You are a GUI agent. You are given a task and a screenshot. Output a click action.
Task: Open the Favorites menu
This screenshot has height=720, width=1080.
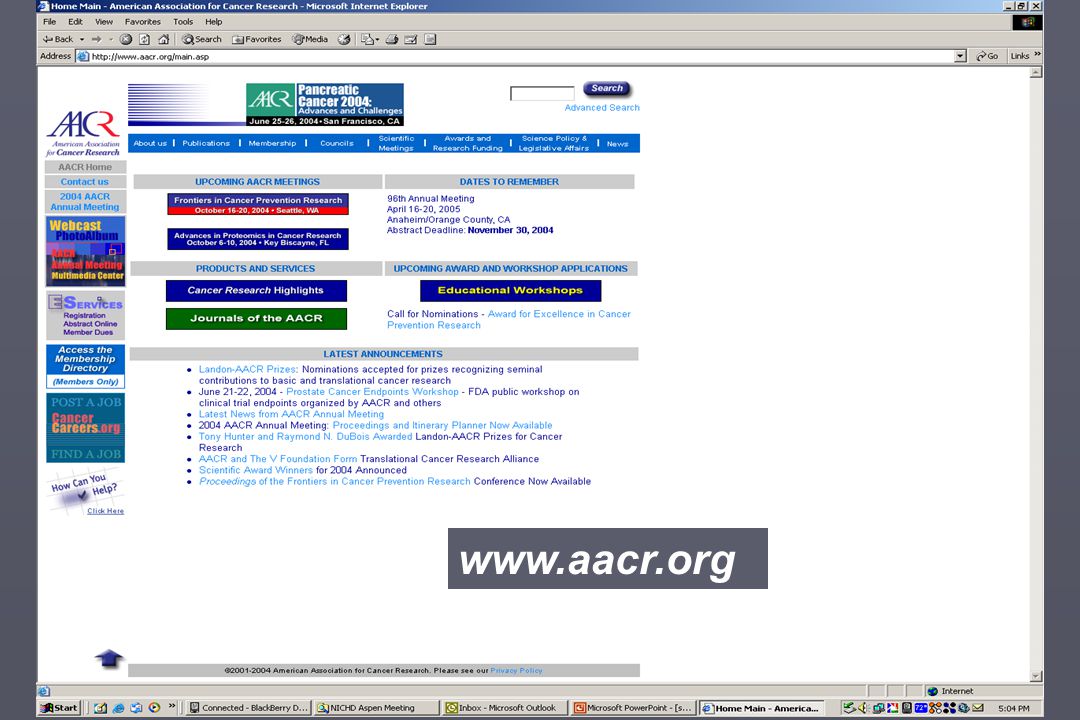coord(143,21)
